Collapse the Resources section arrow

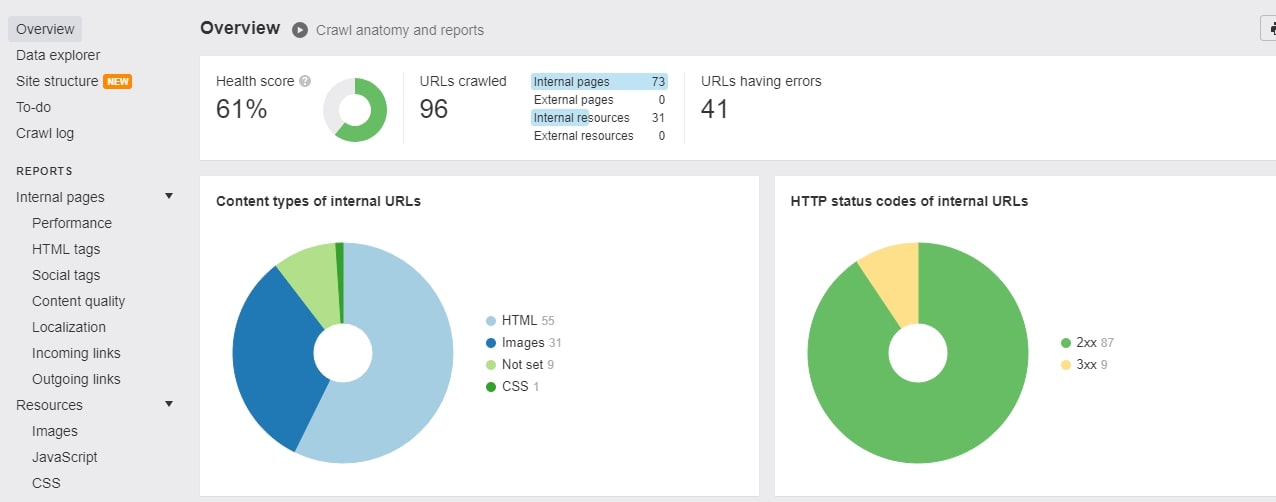tap(169, 404)
